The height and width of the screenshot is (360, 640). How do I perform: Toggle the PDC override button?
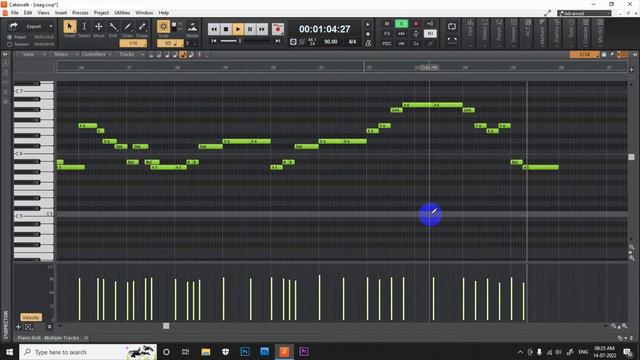[387, 43]
